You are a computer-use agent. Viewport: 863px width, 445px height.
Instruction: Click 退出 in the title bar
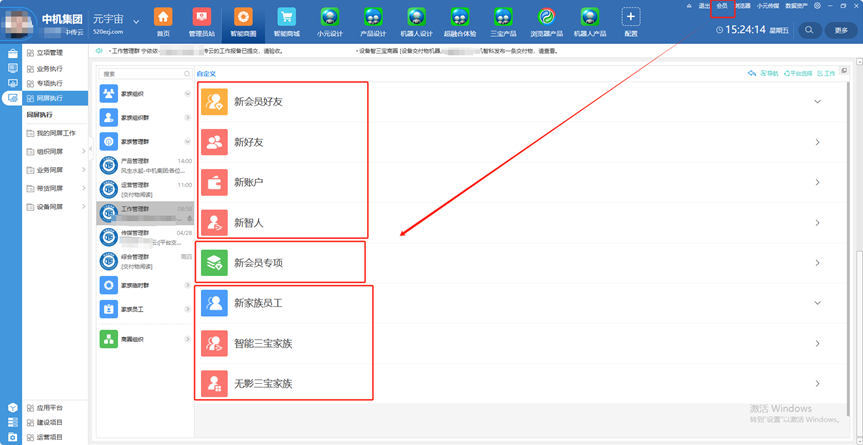(704, 6)
